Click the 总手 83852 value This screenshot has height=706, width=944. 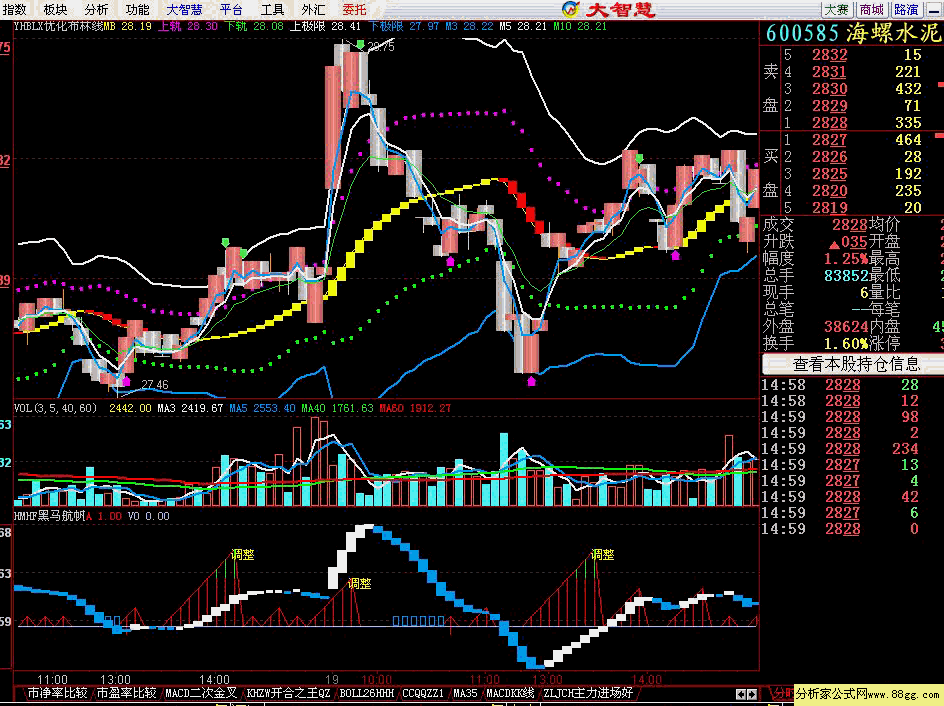pos(845,276)
